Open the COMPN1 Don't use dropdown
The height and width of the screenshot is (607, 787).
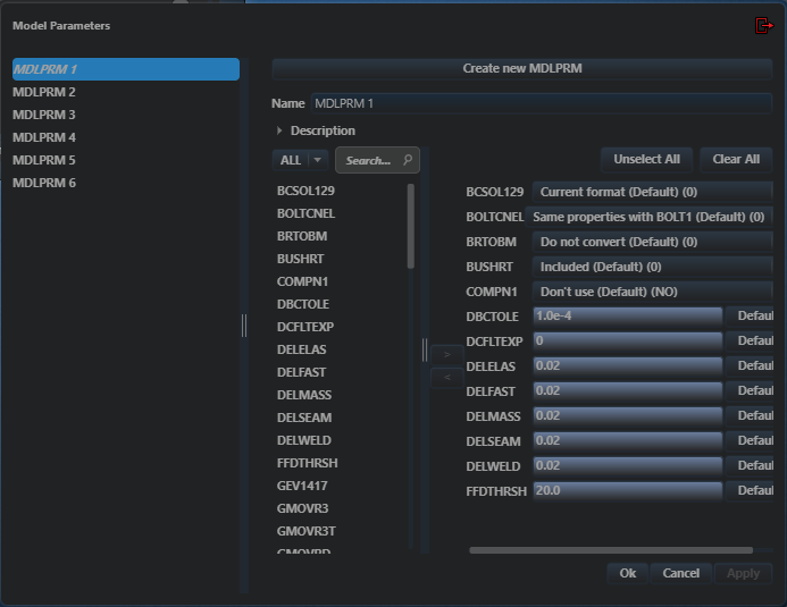pyautogui.click(x=652, y=292)
